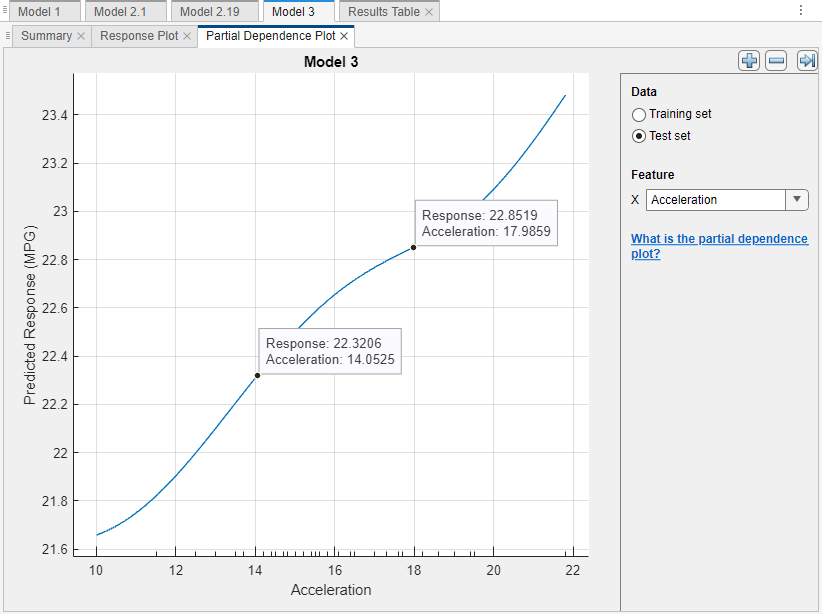Close the Results Table tab
The height and width of the screenshot is (614, 822).
coord(429,12)
